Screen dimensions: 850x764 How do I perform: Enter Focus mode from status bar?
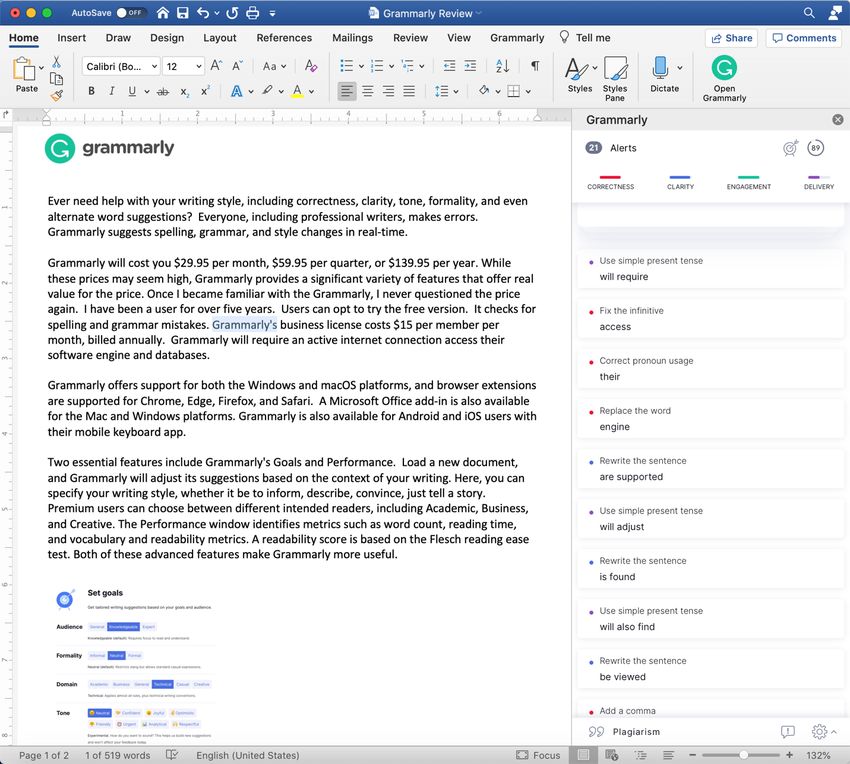538,755
